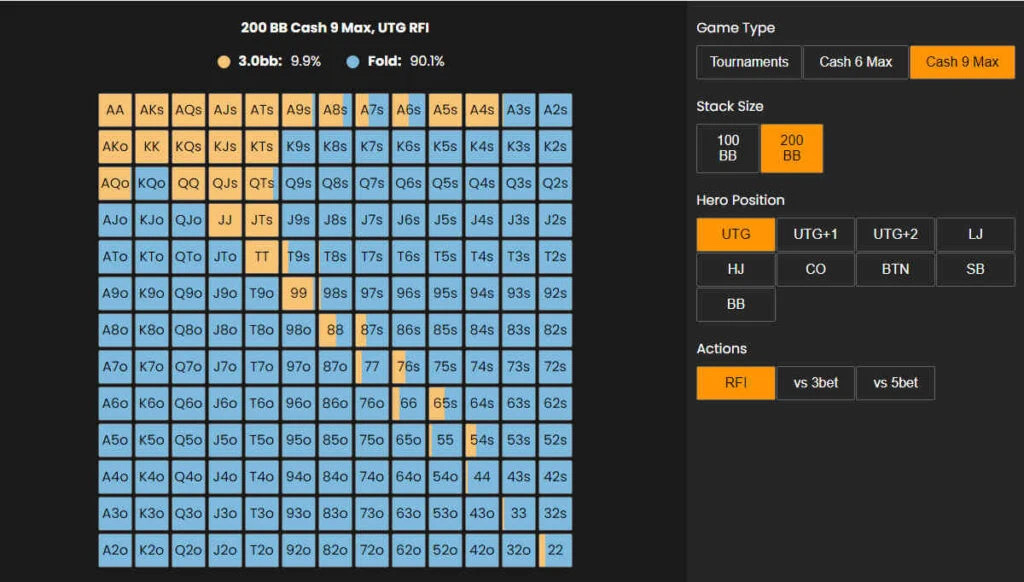Switch to the LJ position
Screen dimensions: 1024x582
point(975,234)
